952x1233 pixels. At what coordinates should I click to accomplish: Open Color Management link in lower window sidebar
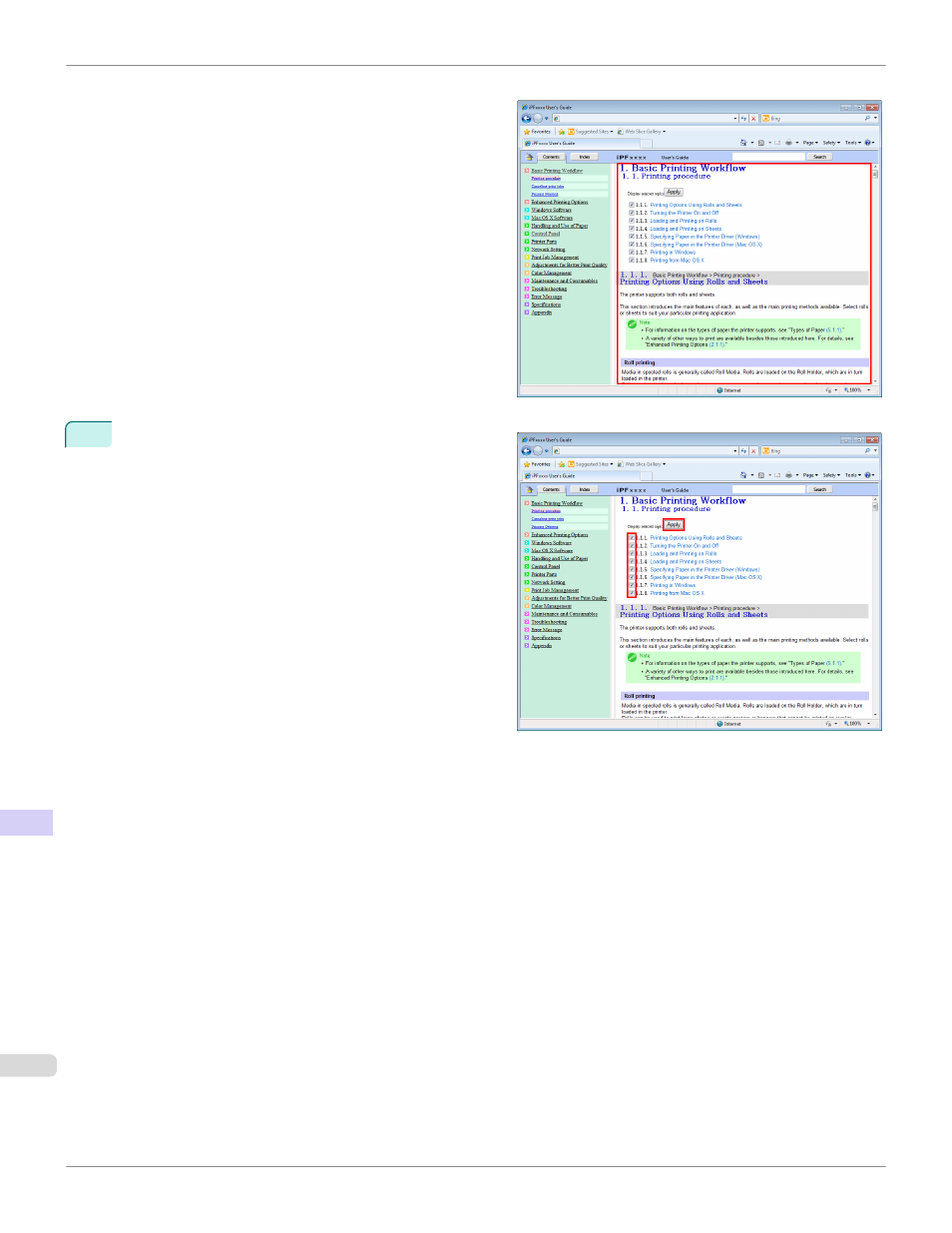(x=552, y=606)
